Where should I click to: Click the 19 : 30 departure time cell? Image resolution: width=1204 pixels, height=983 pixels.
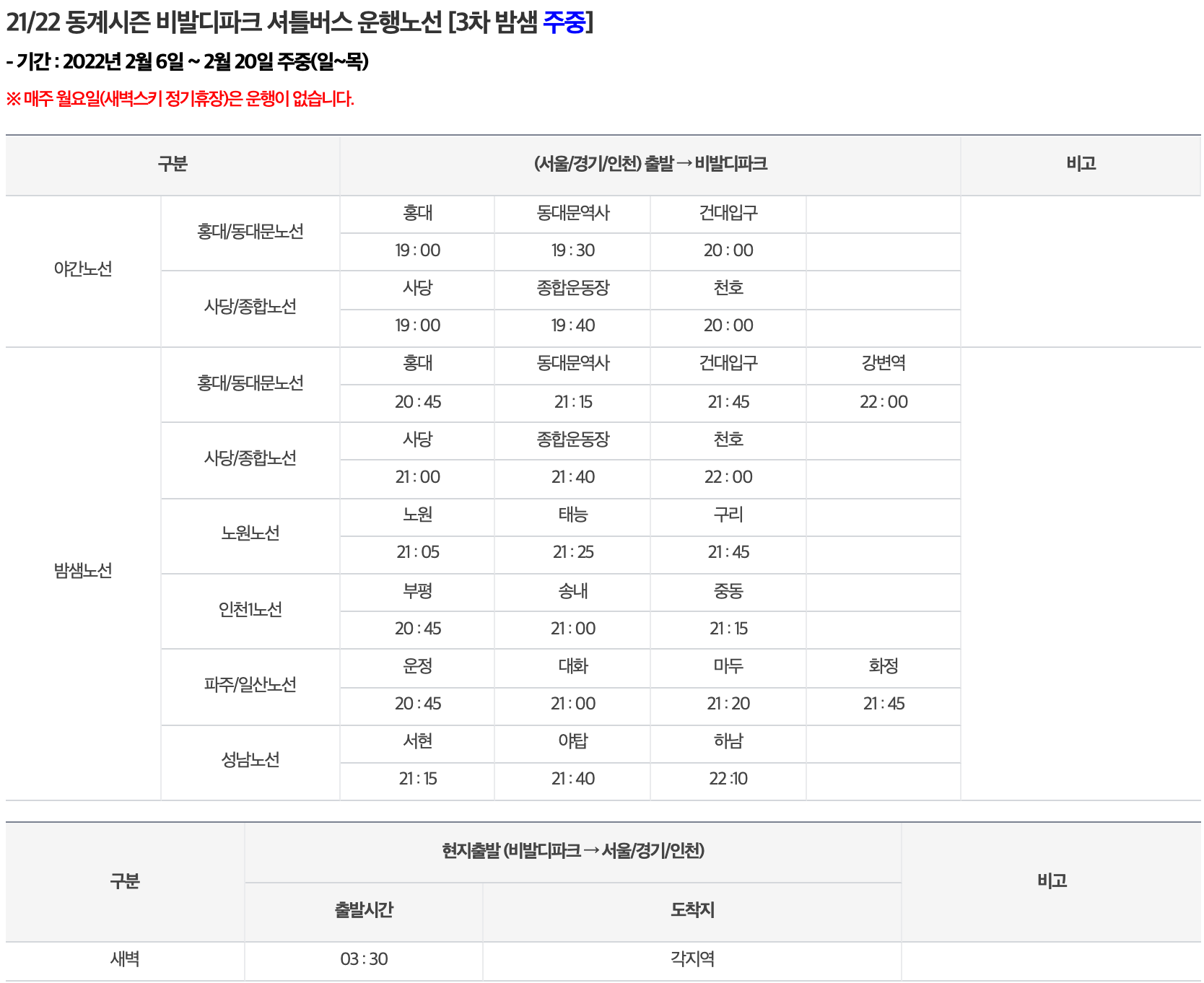click(573, 250)
